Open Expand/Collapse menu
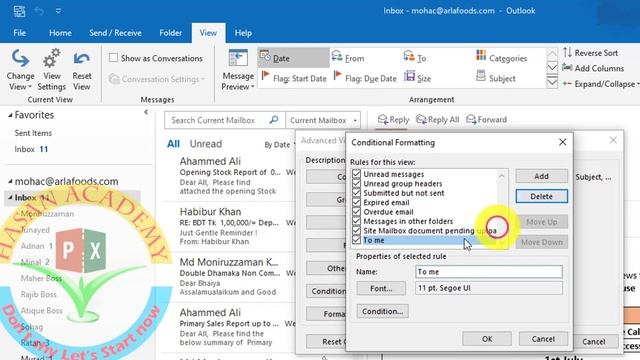Viewport: 640px width, 360px height. click(x=600, y=84)
